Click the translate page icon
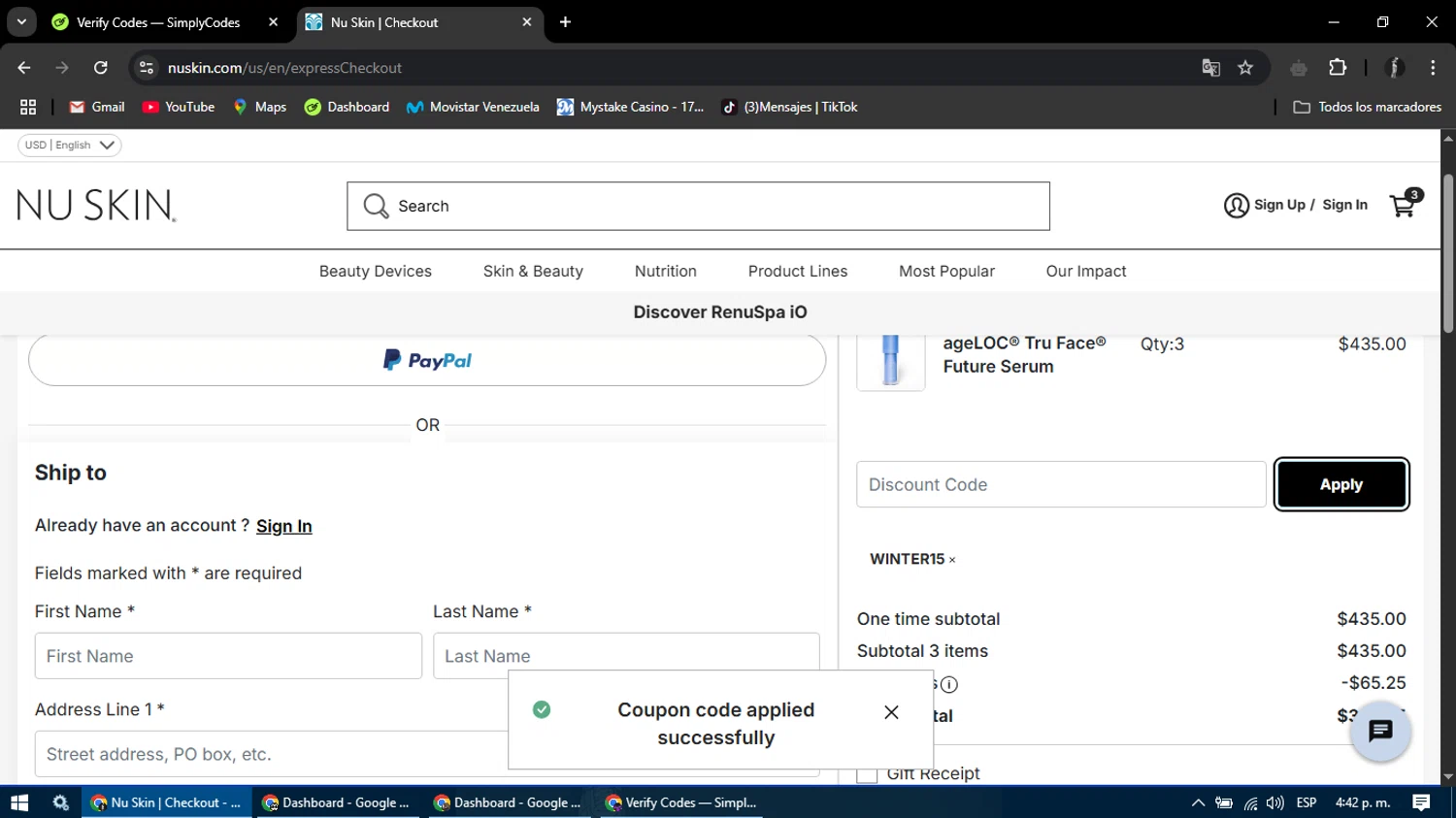Viewport: 1456px width, 818px height. tap(1210, 68)
